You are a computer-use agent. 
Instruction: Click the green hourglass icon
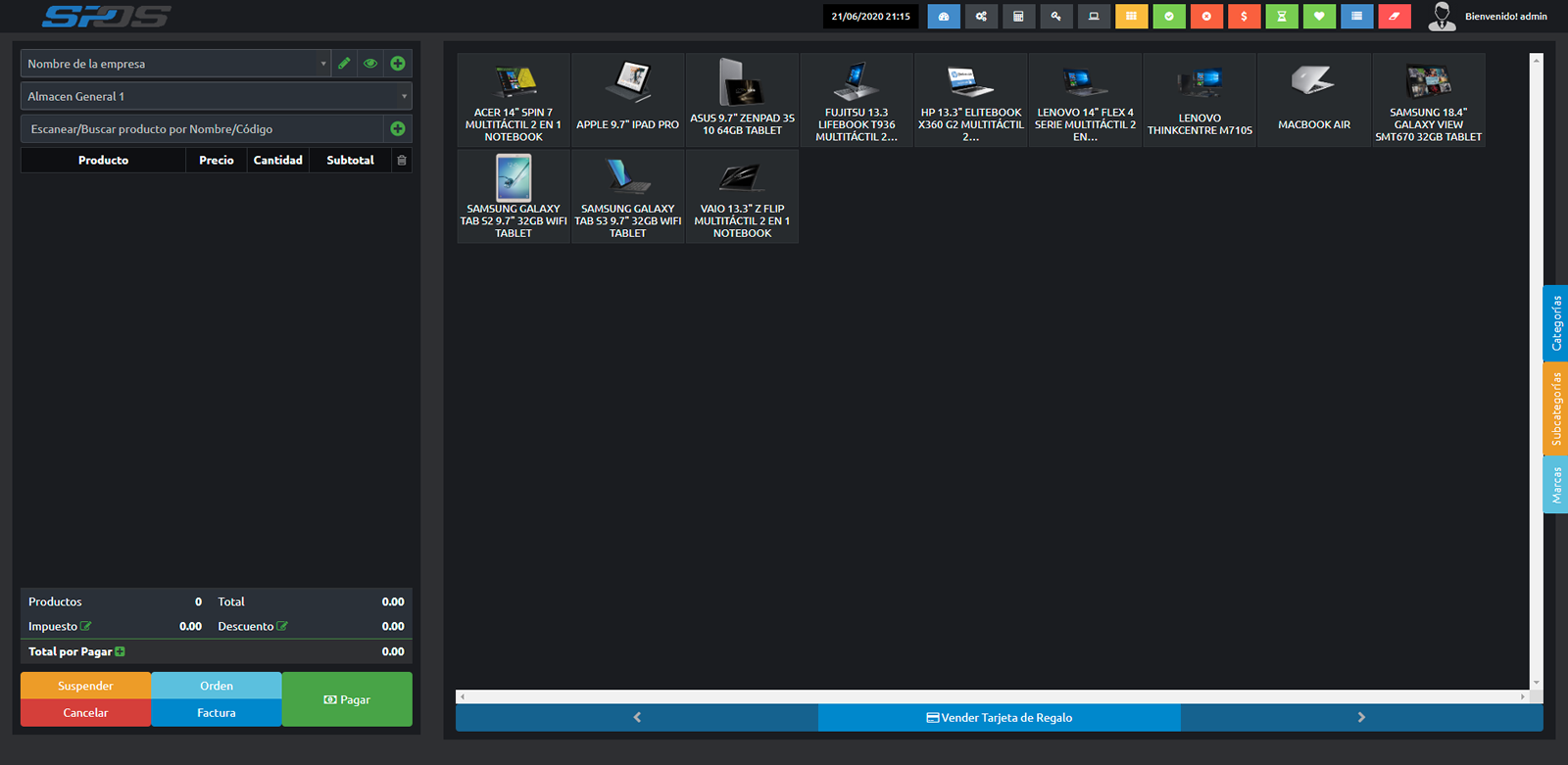[1281, 17]
